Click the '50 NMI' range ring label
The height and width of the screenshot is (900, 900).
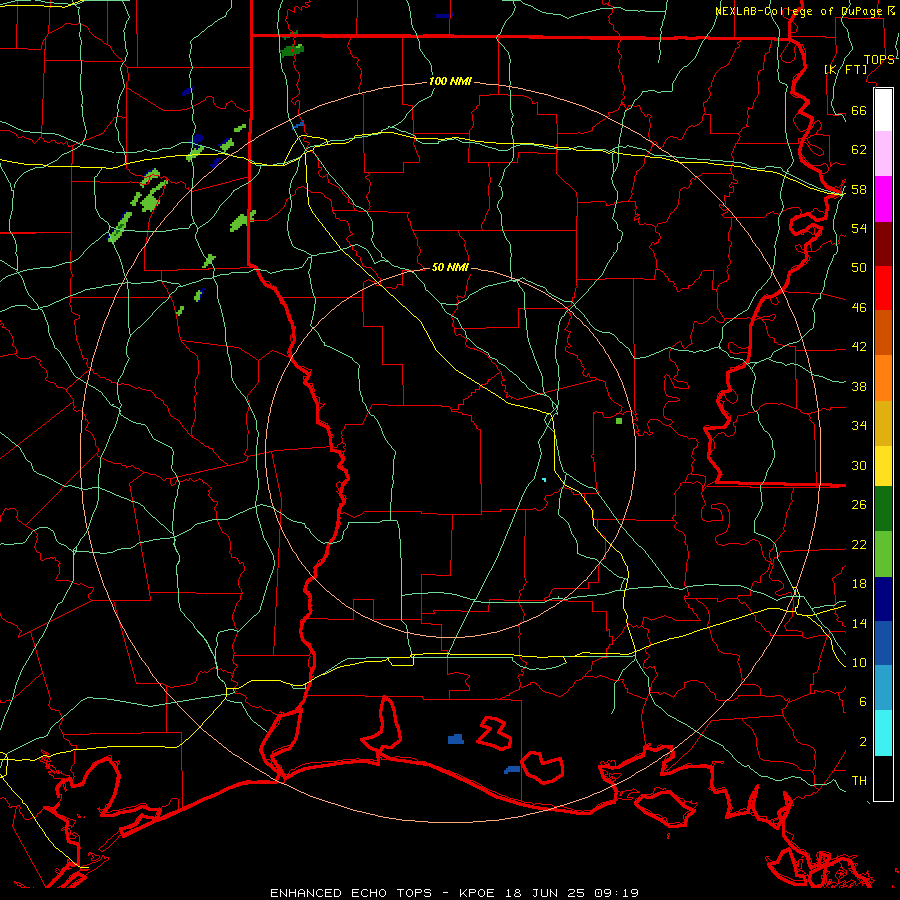point(450,267)
